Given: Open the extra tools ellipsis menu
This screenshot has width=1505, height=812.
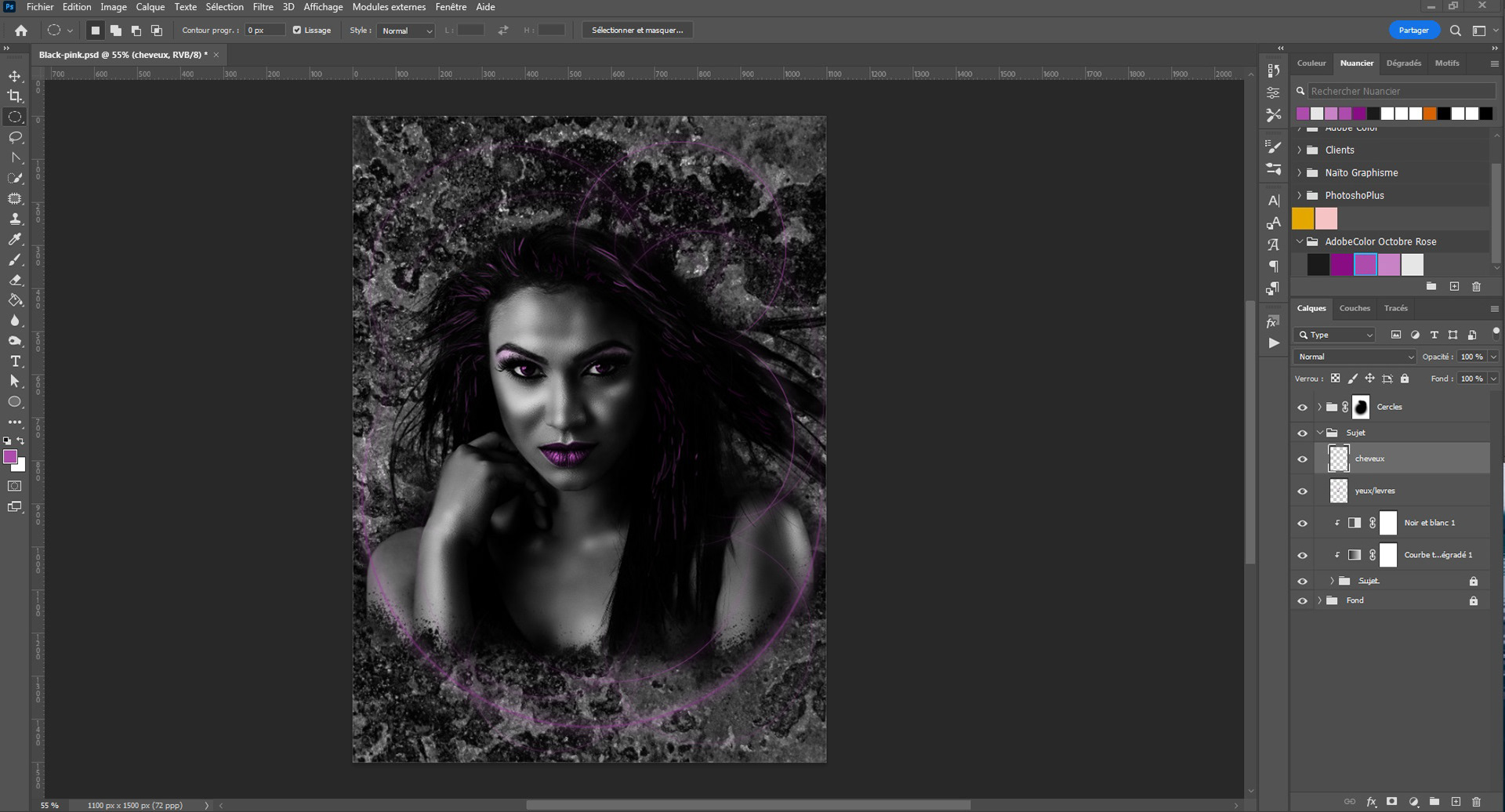Looking at the screenshot, I should click(15, 422).
